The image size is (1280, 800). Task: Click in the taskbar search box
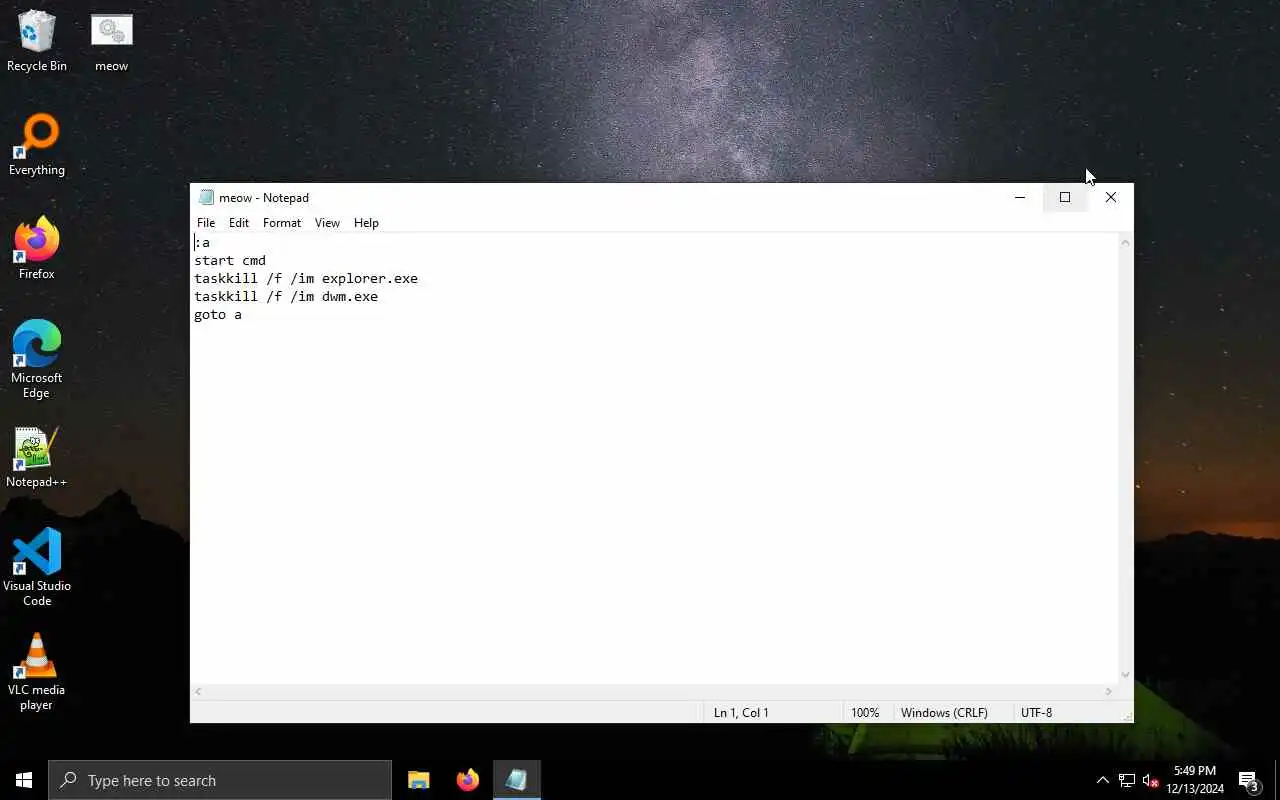pyautogui.click(x=220, y=780)
